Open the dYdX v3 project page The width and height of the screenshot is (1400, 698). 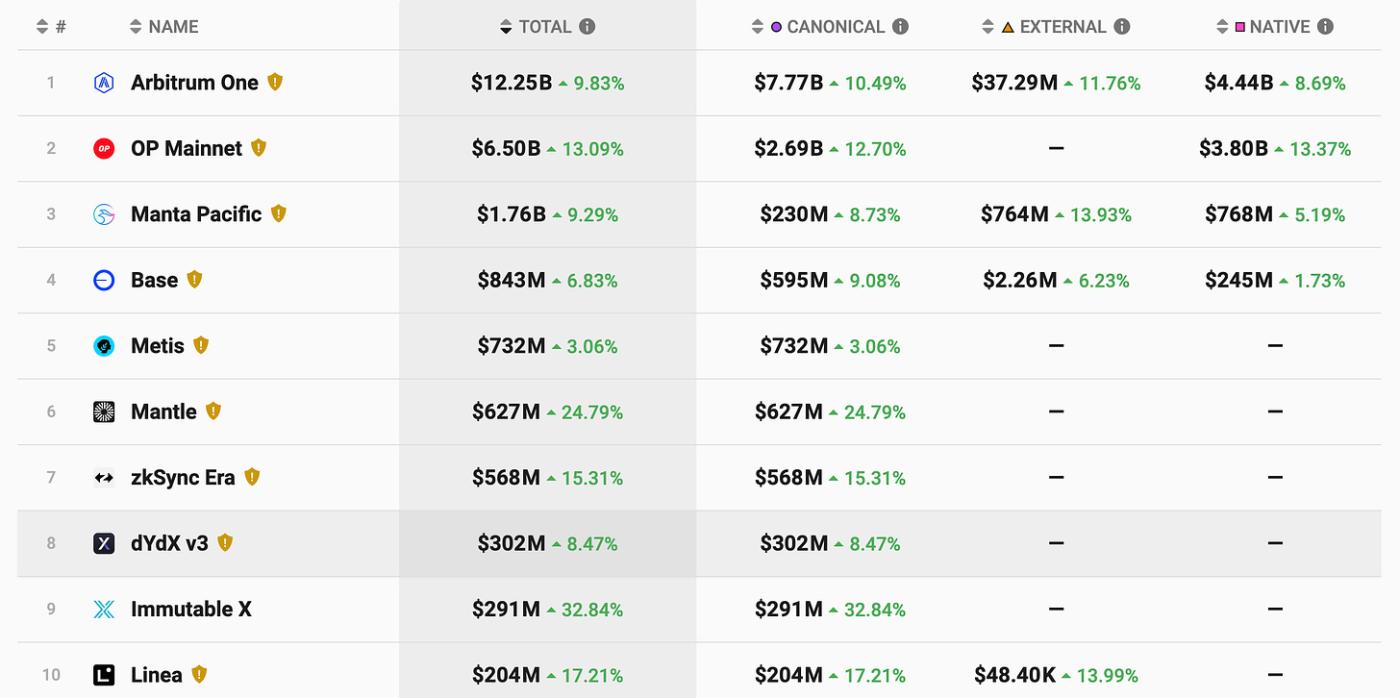[170, 543]
